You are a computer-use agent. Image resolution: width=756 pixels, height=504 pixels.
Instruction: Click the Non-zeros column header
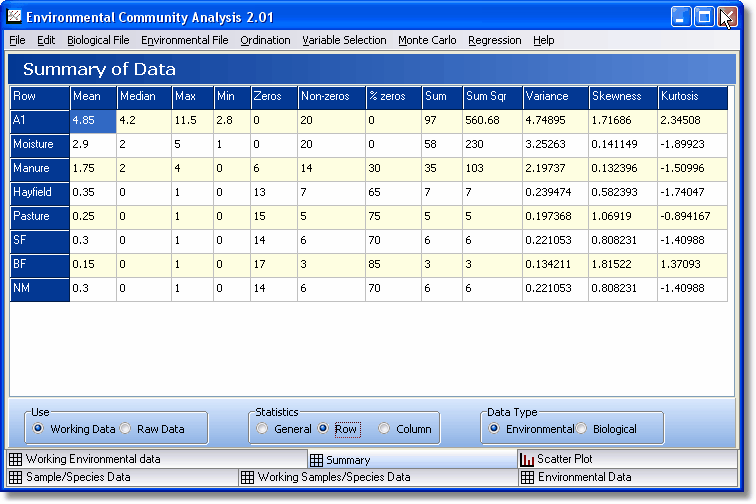(332, 98)
